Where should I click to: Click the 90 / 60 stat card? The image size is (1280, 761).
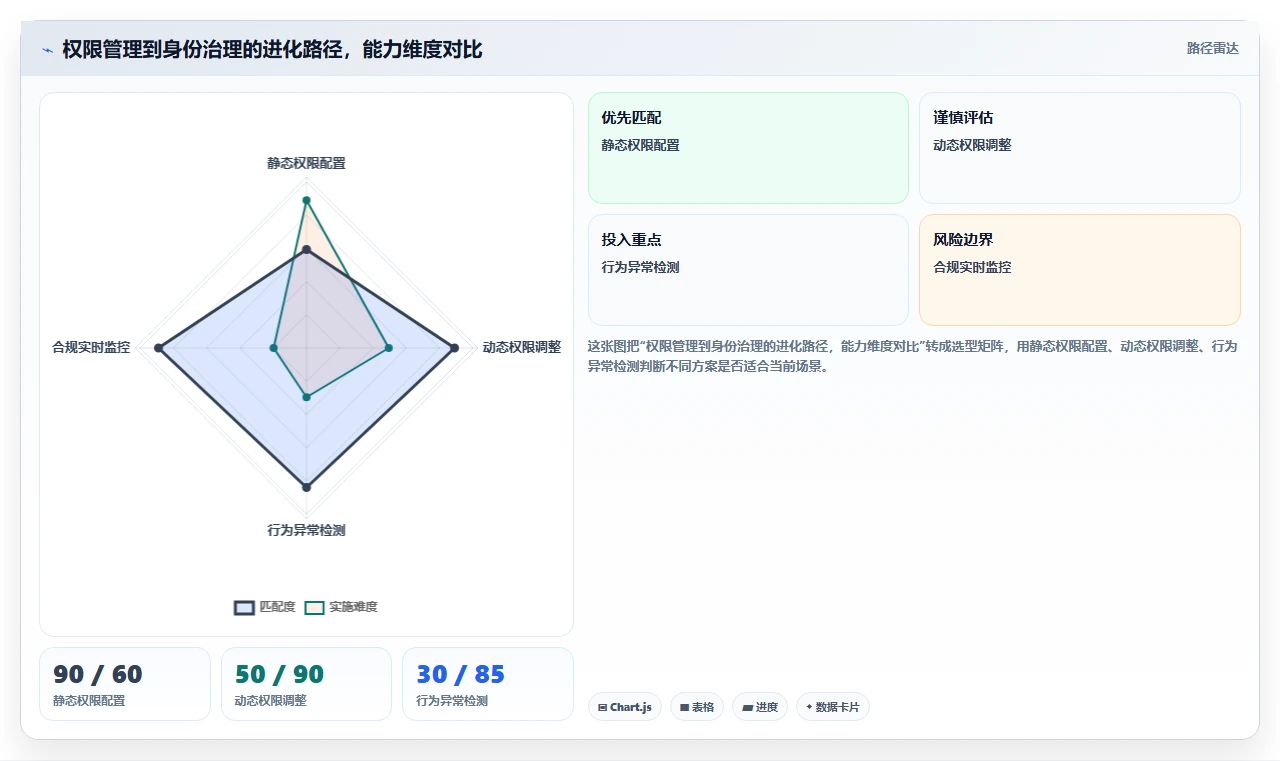click(x=125, y=684)
